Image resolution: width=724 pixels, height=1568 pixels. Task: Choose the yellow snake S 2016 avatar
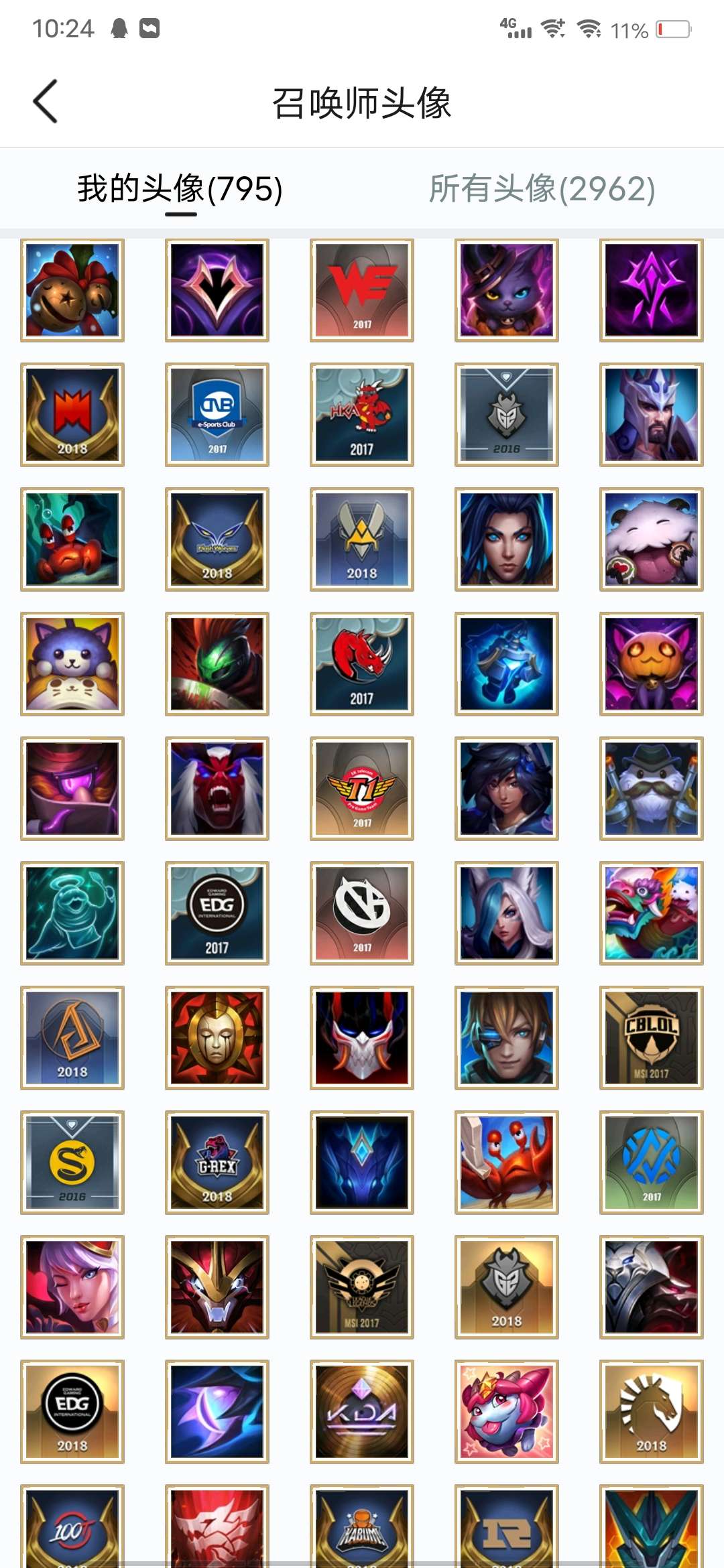click(72, 1163)
